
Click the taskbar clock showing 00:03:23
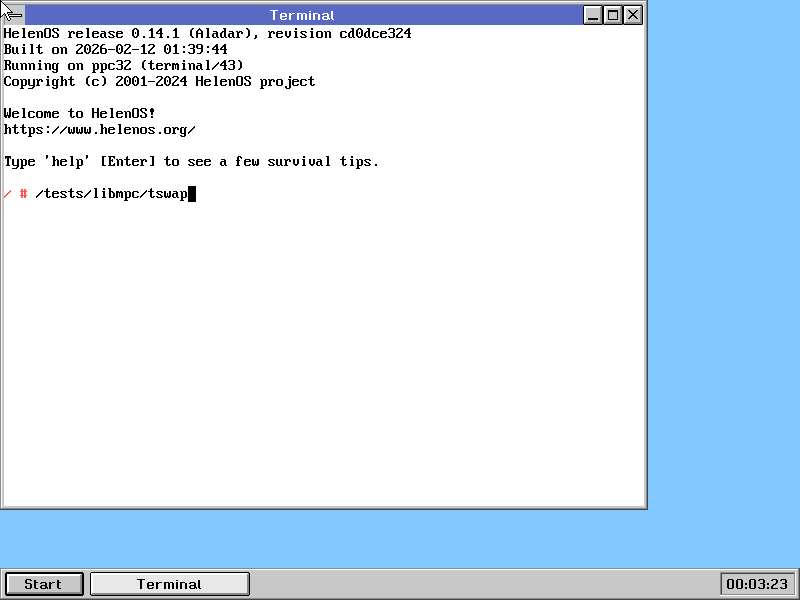point(756,584)
